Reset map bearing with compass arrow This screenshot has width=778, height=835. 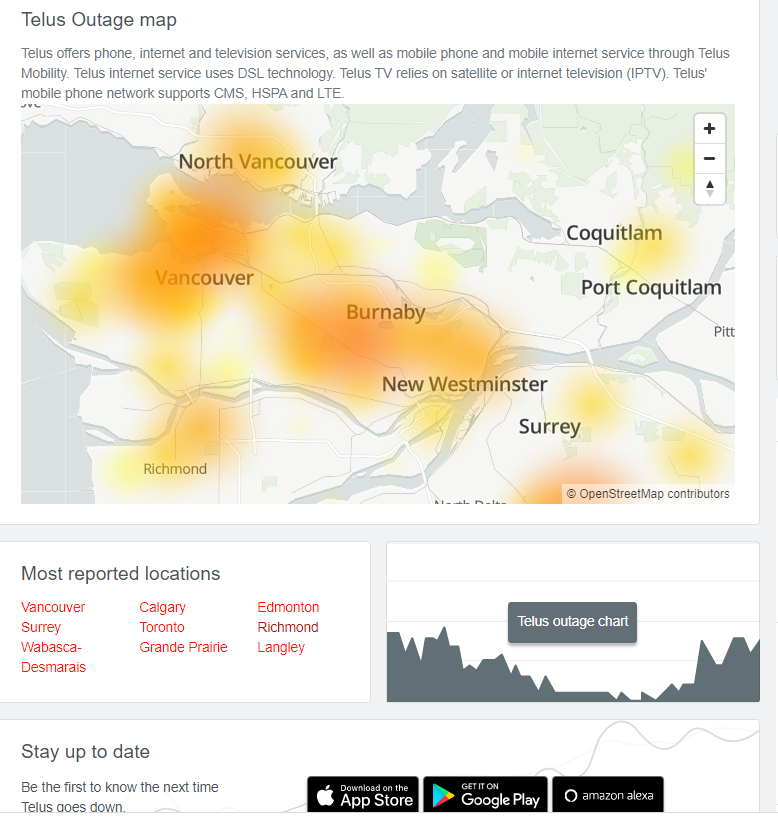pos(709,189)
